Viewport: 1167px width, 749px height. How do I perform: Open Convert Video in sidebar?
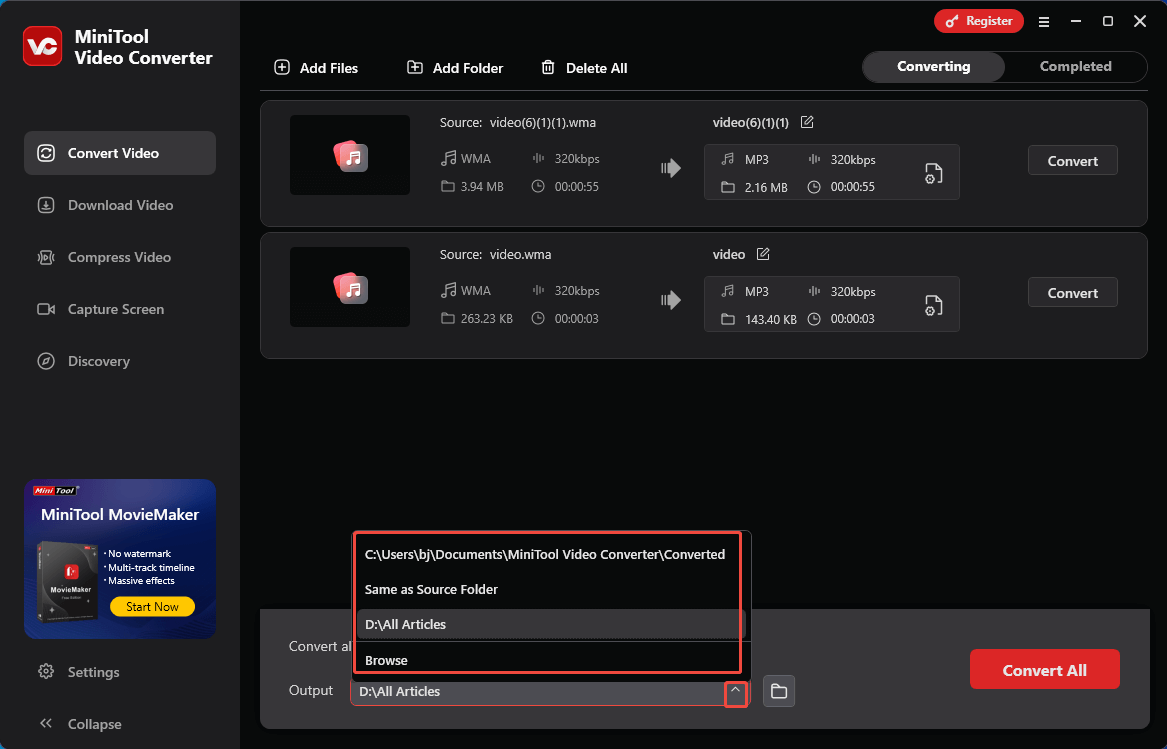(120, 153)
